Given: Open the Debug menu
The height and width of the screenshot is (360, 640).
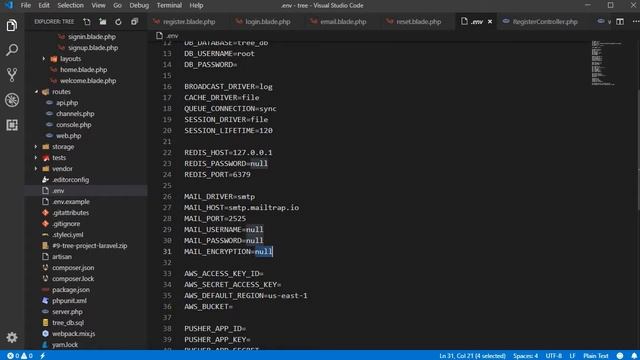Looking at the screenshot, I should (139, 5).
